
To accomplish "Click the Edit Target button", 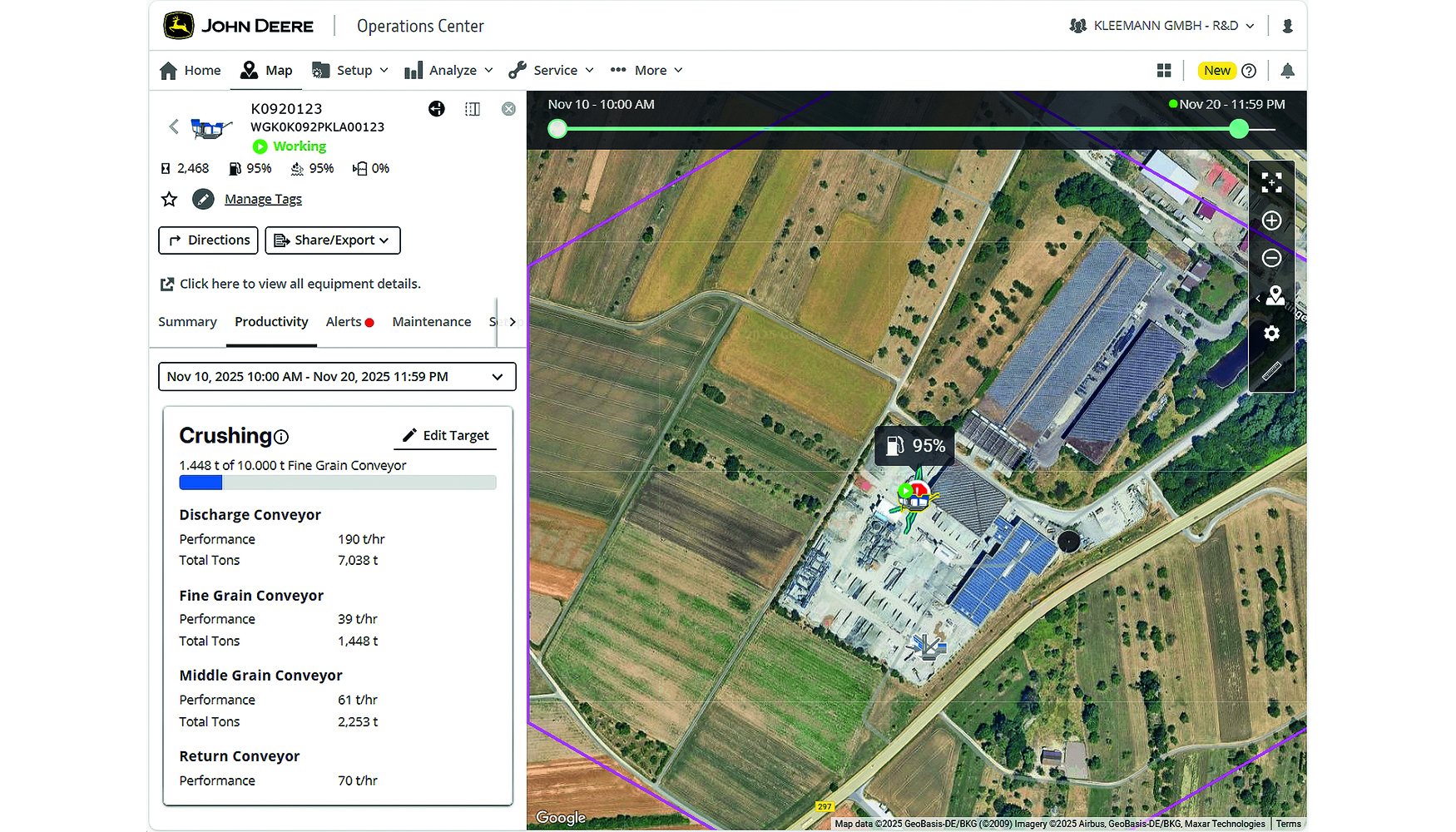I will click(445, 435).
